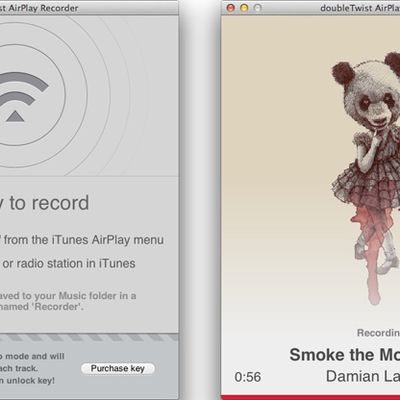
Task: Click the Purchase key button
Action: click(118, 368)
